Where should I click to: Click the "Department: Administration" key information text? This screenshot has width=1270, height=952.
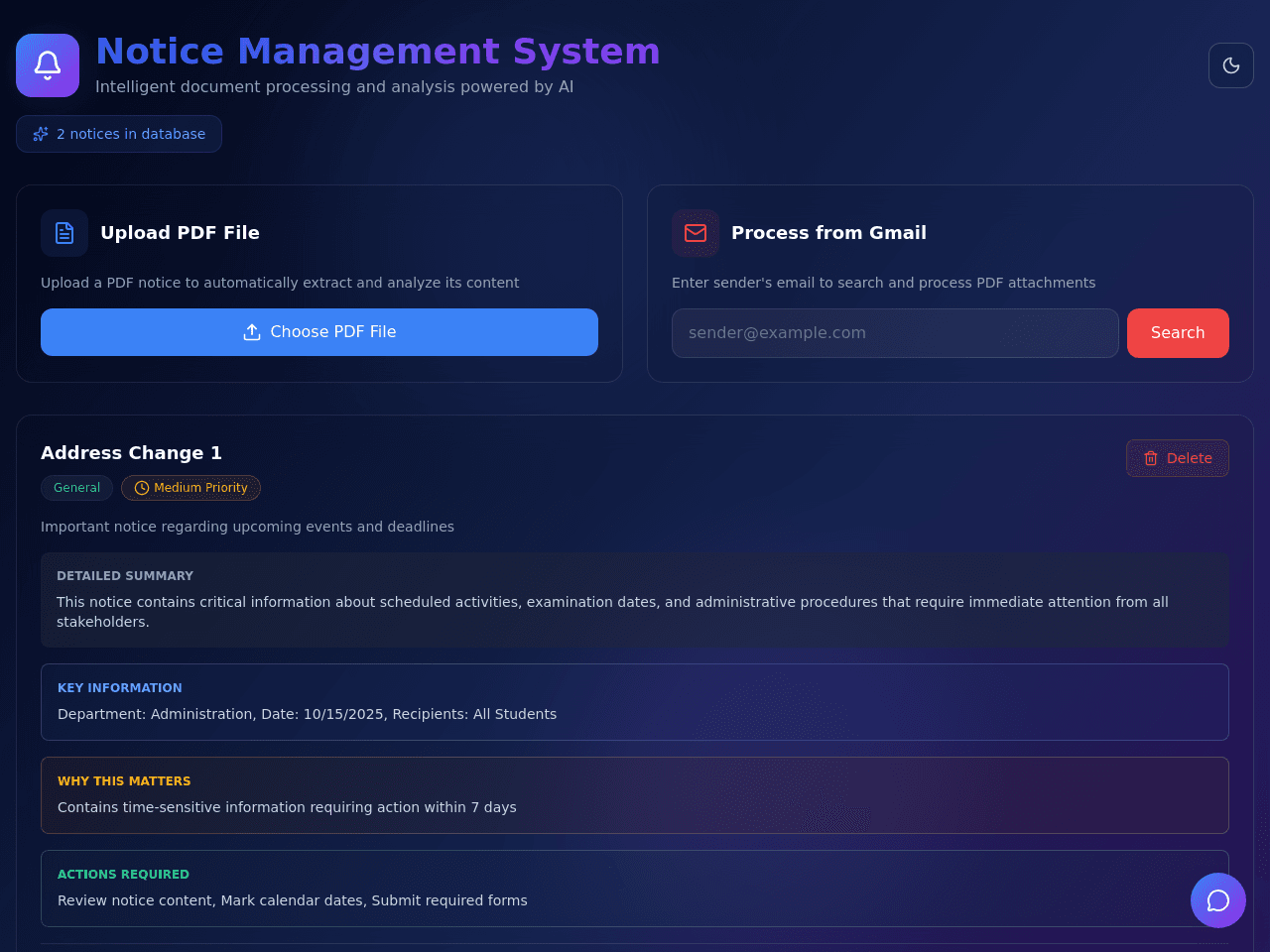click(308, 714)
